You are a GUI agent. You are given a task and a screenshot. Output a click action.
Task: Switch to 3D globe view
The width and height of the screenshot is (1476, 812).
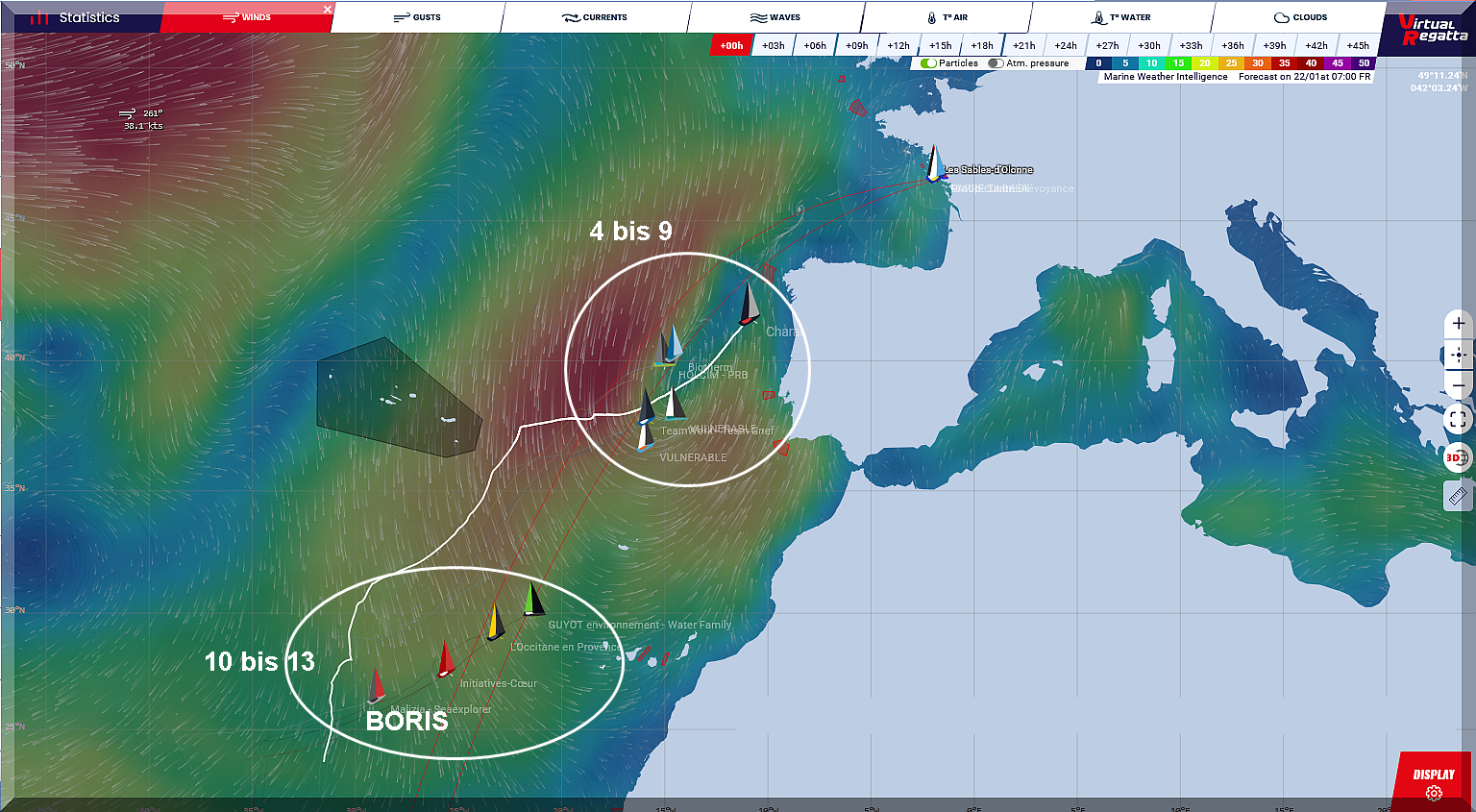tap(1457, 458)
